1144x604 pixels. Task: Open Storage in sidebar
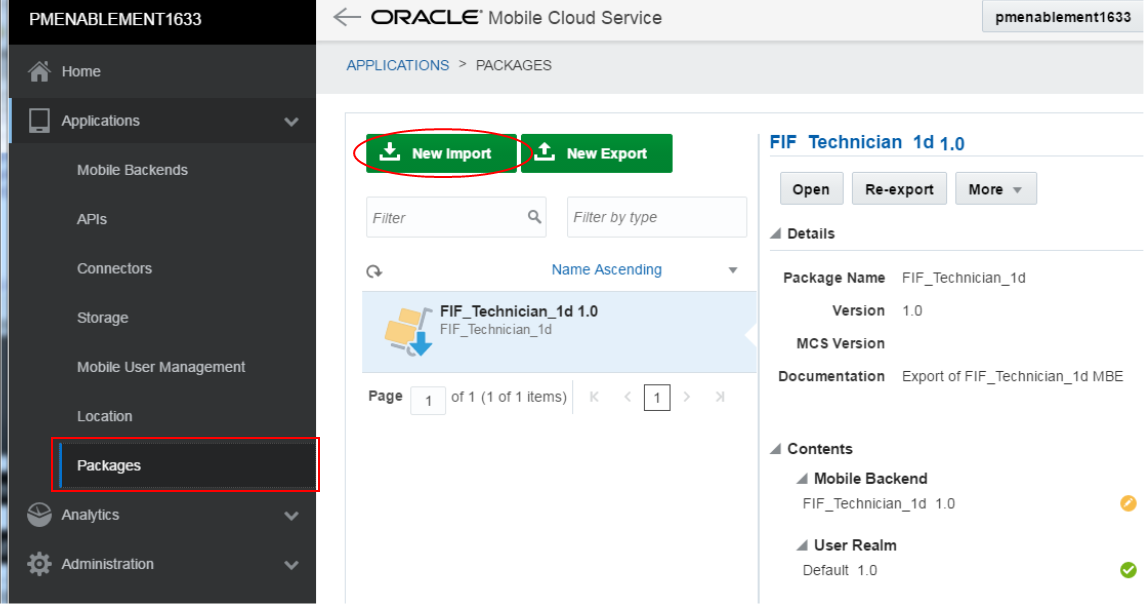click(103, 318)
